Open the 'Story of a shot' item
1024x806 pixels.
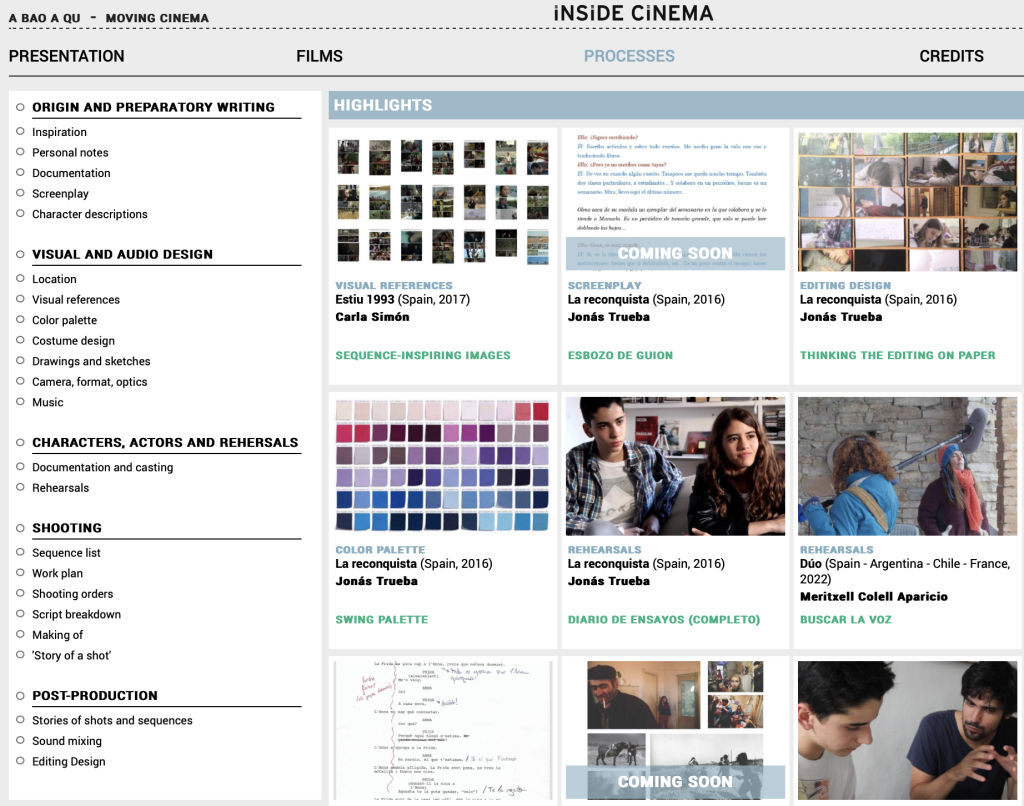coord(71,655)
